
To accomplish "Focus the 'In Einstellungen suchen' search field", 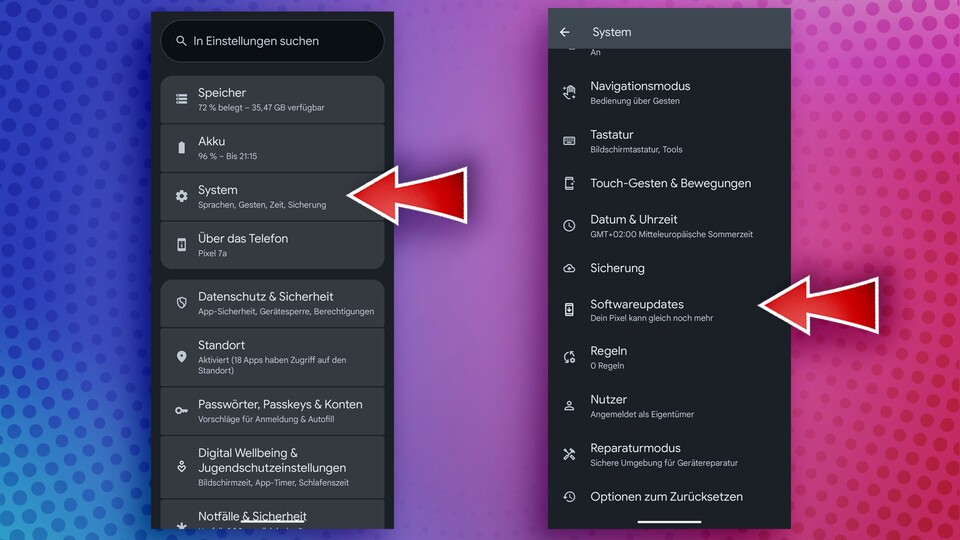I will pyautogui.click(x=272, y=41).
